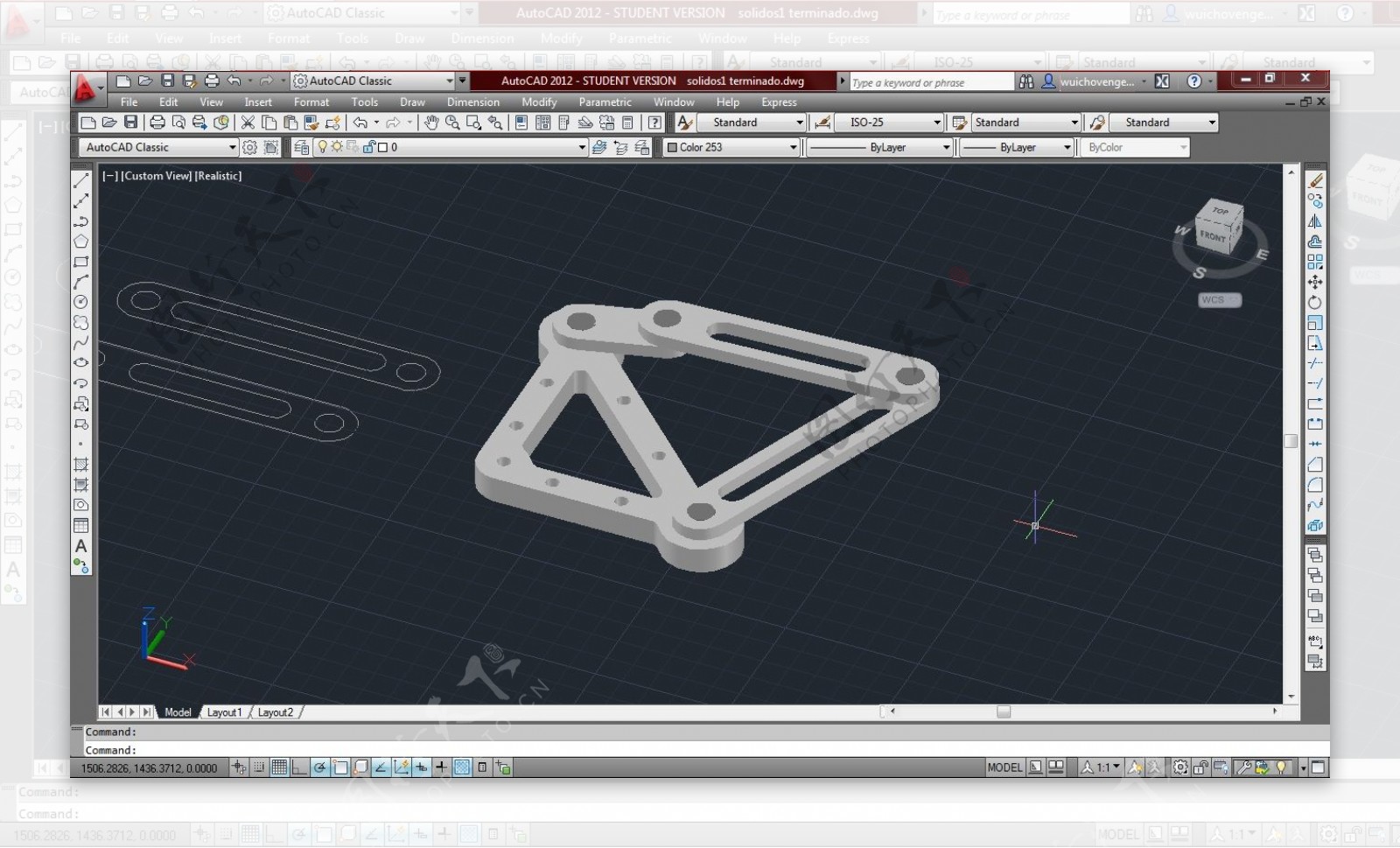
Task: Open the Dimension menu
Action: coord(473,102)
